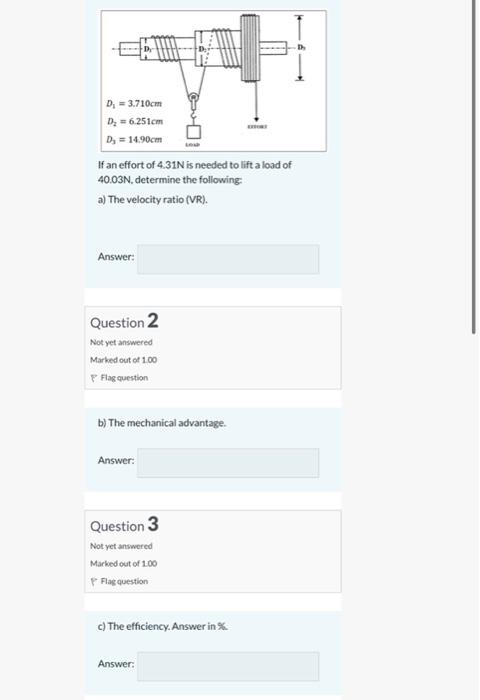480x700 pixels.
Task: Click the D3 dimension arrow in the diagram
Action: (x=300, y=47)
